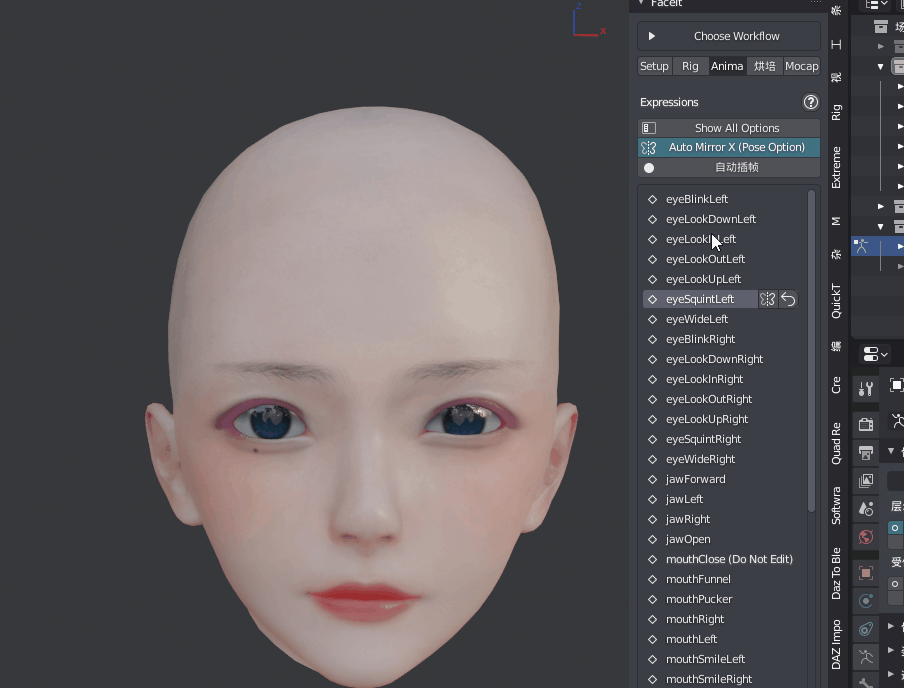Viewport: 904px width, 688px height.
Task: Switch to the Mocap tab
Action: coord(801,66)
